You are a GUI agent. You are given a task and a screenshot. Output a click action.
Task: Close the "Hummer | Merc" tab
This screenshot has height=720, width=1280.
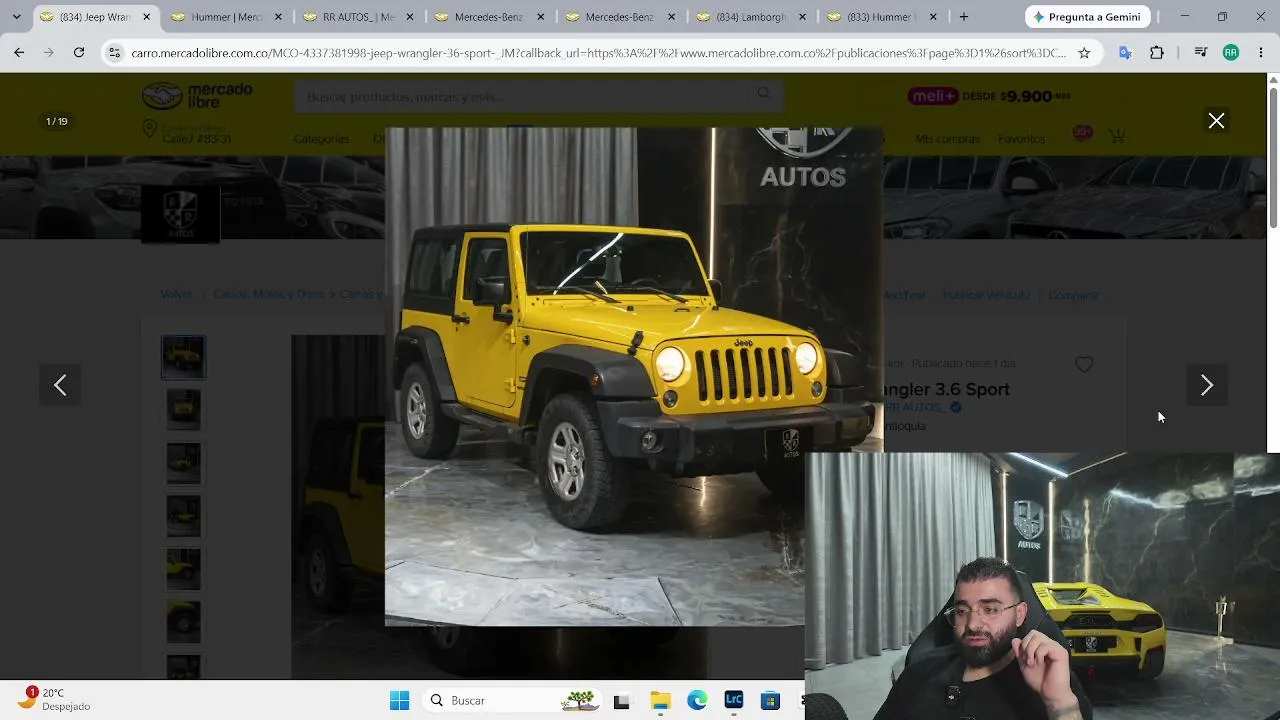click(278, 17)
